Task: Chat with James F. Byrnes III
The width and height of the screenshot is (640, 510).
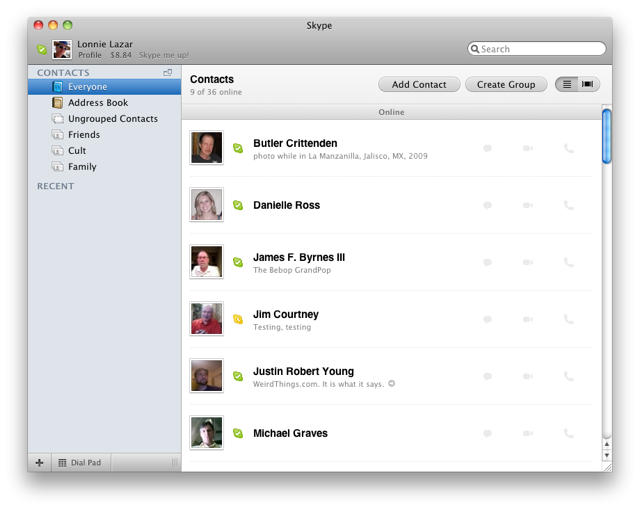Action: point(487,262)
